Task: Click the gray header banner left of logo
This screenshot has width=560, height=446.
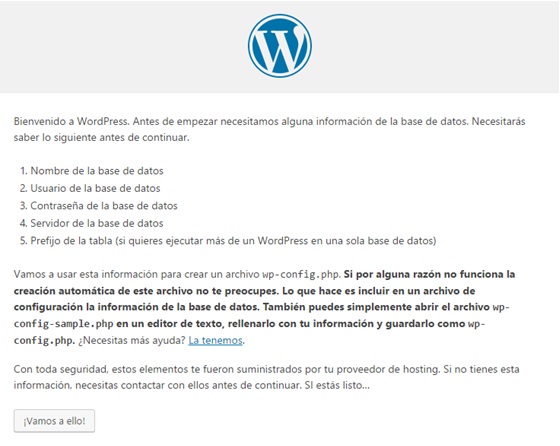Action: click(x=121, y=46)
